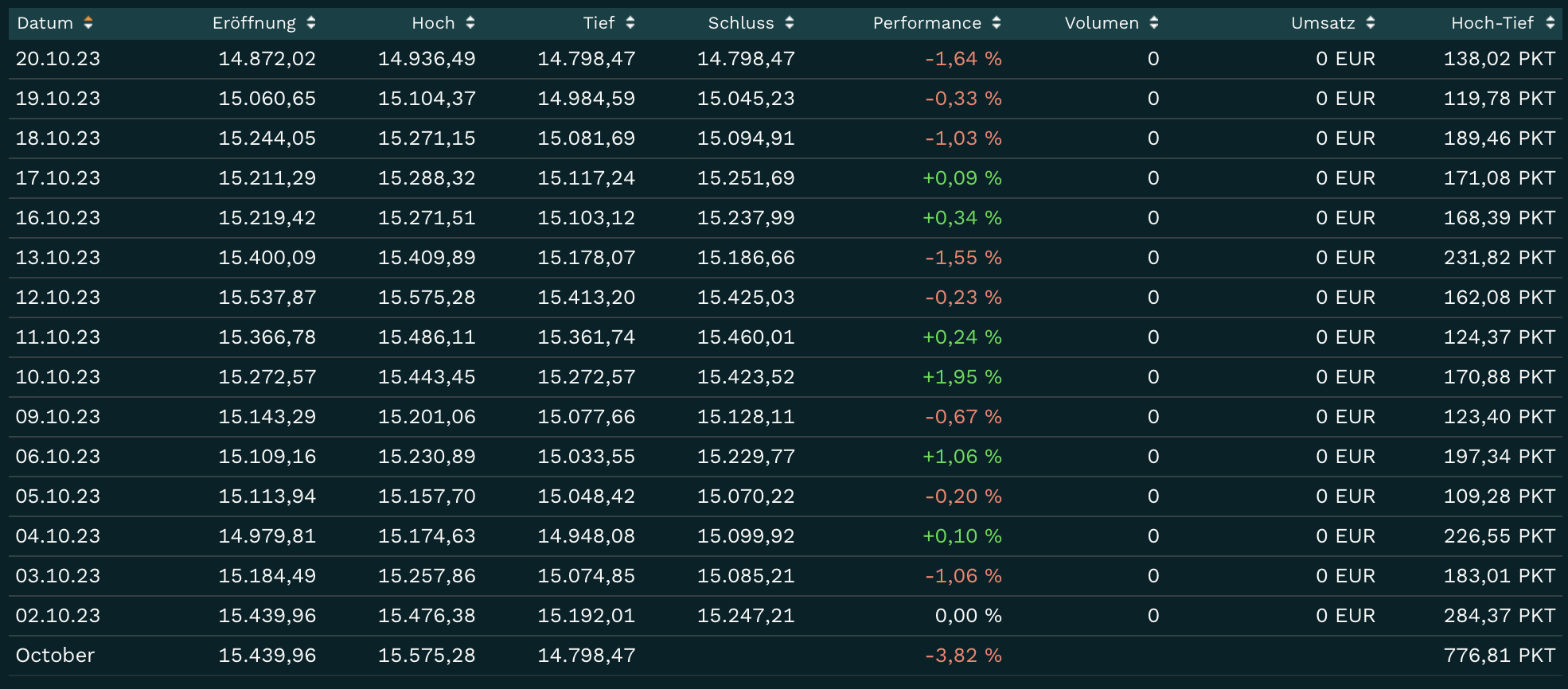Select the 13.10.23 date cell
The height and width of the screenshot is (689, 1568).
(x=58, y=258)
